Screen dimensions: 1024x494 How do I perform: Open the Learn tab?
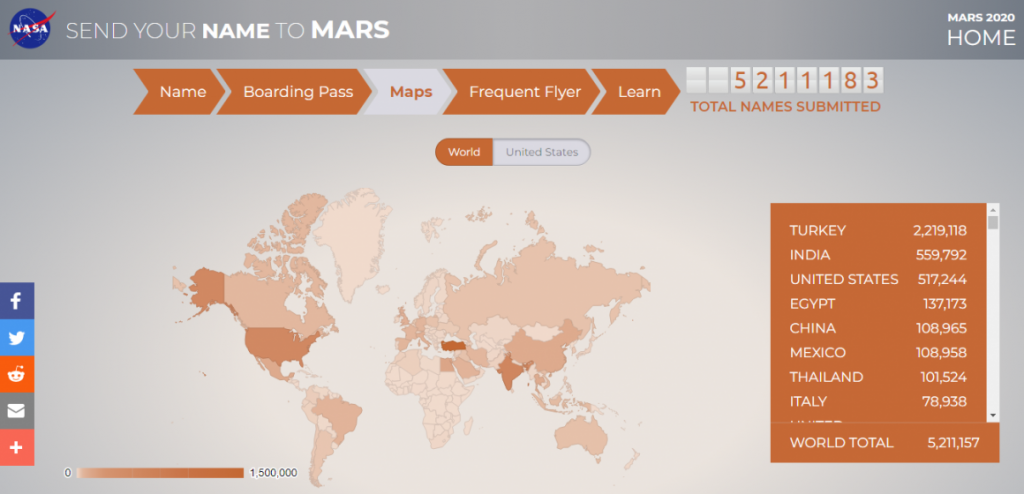pos(638,92)
